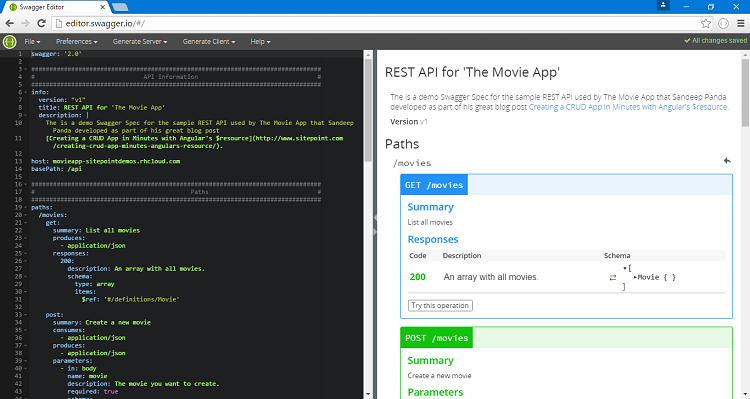The width and height of the screenshot is (750, 399).
Task: Collapse the GET /movies operation header
Action: (x=566, y=185)
